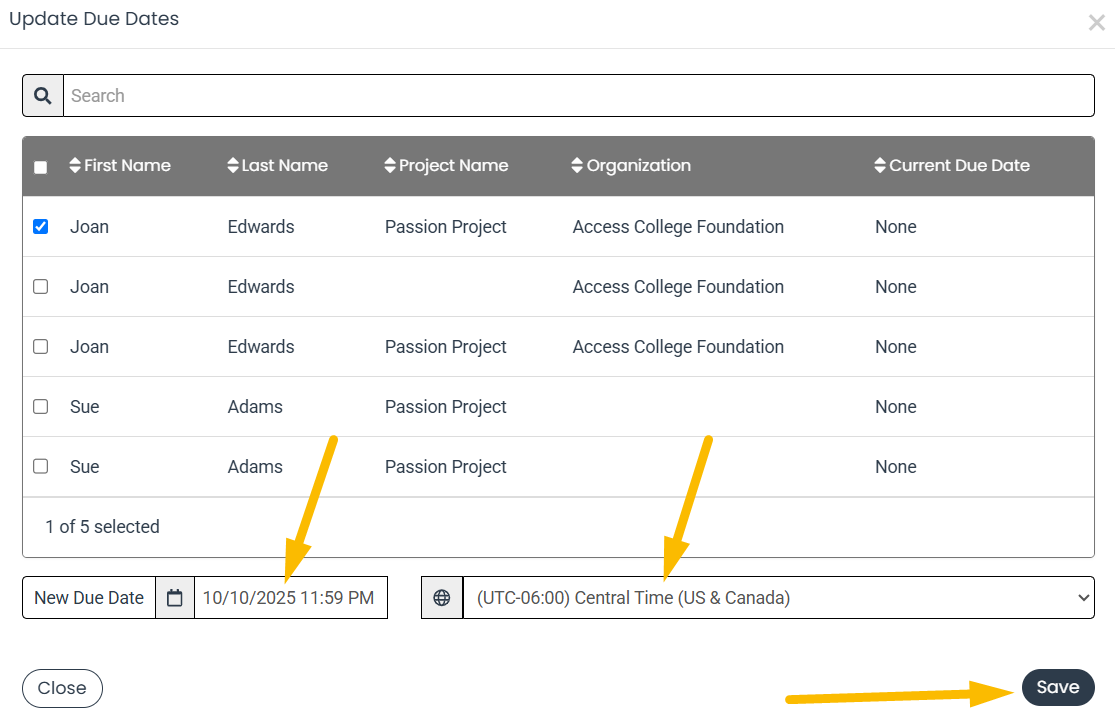Click the new due date text field
This screenshot has height=726, width=1115.
click(290, 598)
